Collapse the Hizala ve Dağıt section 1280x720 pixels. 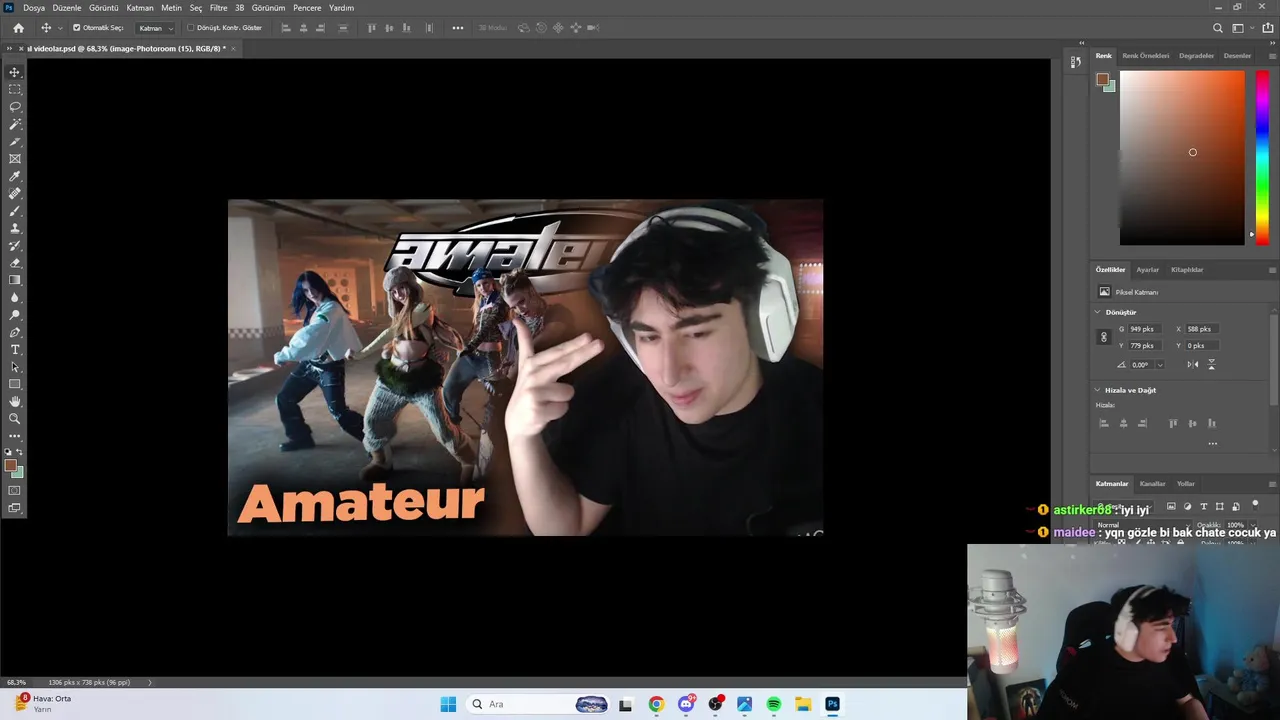click(1097, 390)
